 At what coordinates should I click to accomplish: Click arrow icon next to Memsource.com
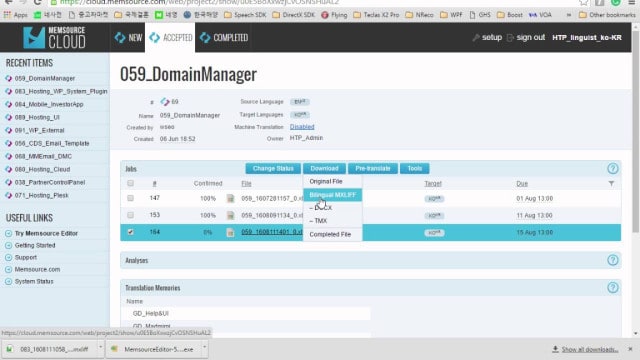pyautogui.click(x=9, y=270)
